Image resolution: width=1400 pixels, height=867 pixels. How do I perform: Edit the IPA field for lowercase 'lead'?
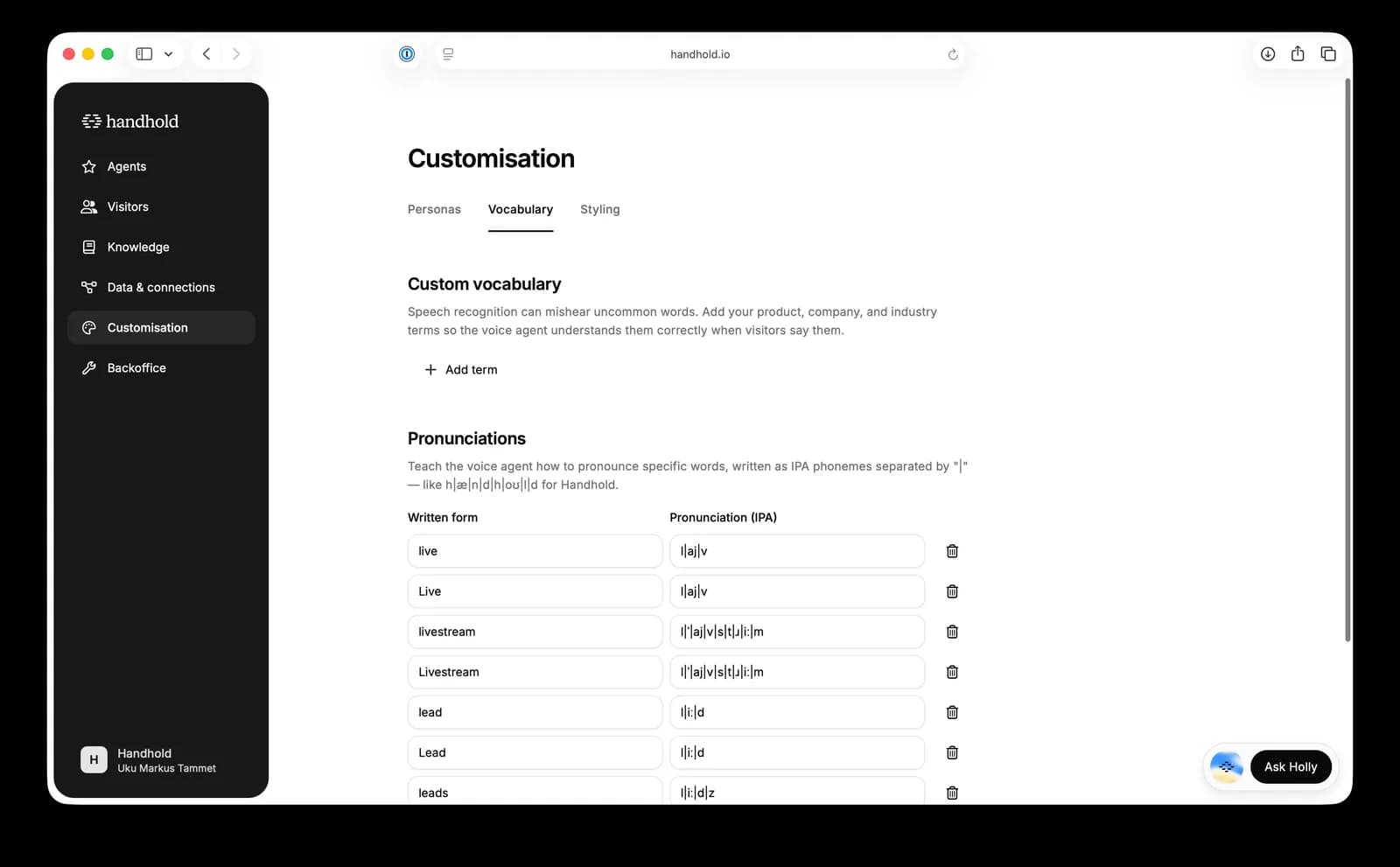pos(797,712)
